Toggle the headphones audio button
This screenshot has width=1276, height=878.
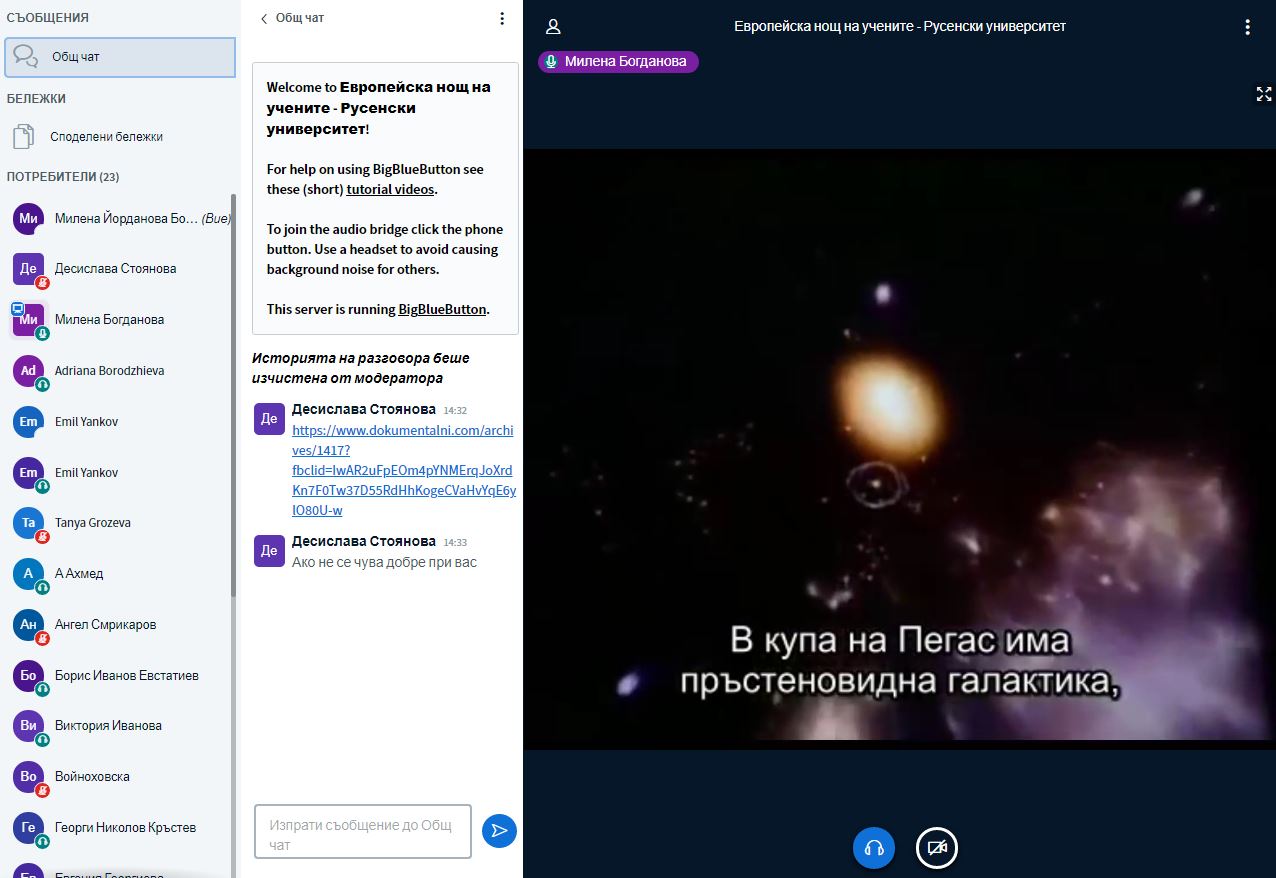(873, 848)
